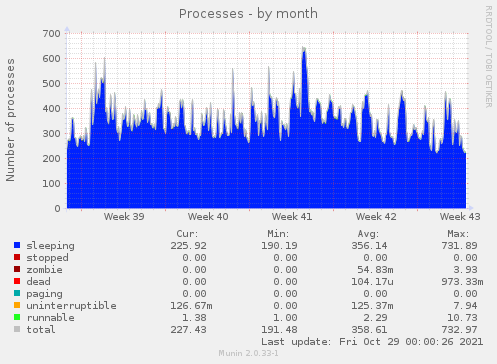Viewport: 497px width, 364px height.
Task: Click the 'Max:' column header
Action: point(458,234)
